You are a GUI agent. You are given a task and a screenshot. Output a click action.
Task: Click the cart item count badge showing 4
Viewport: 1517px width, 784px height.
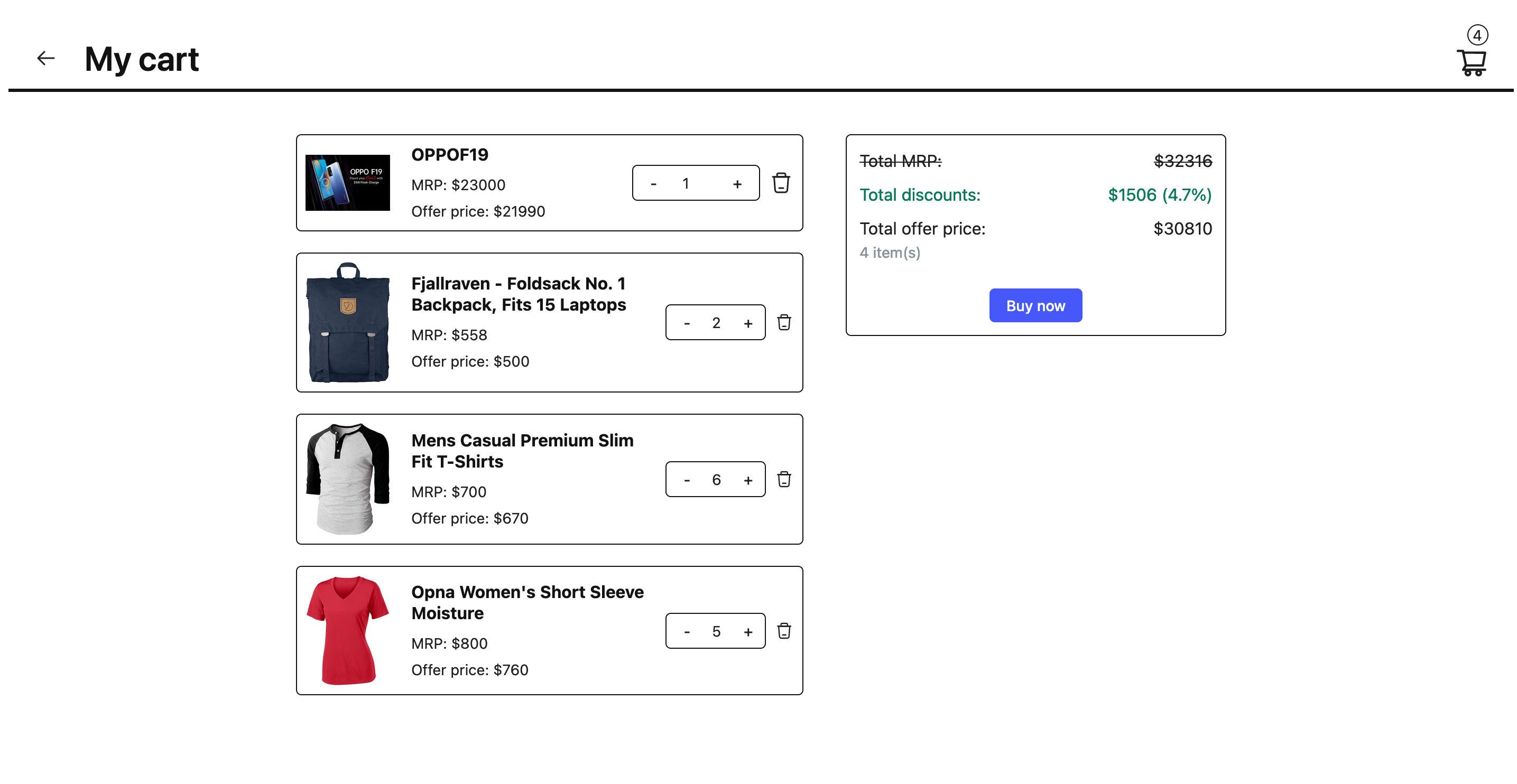pyautogui.click(x=1477, y=35)
